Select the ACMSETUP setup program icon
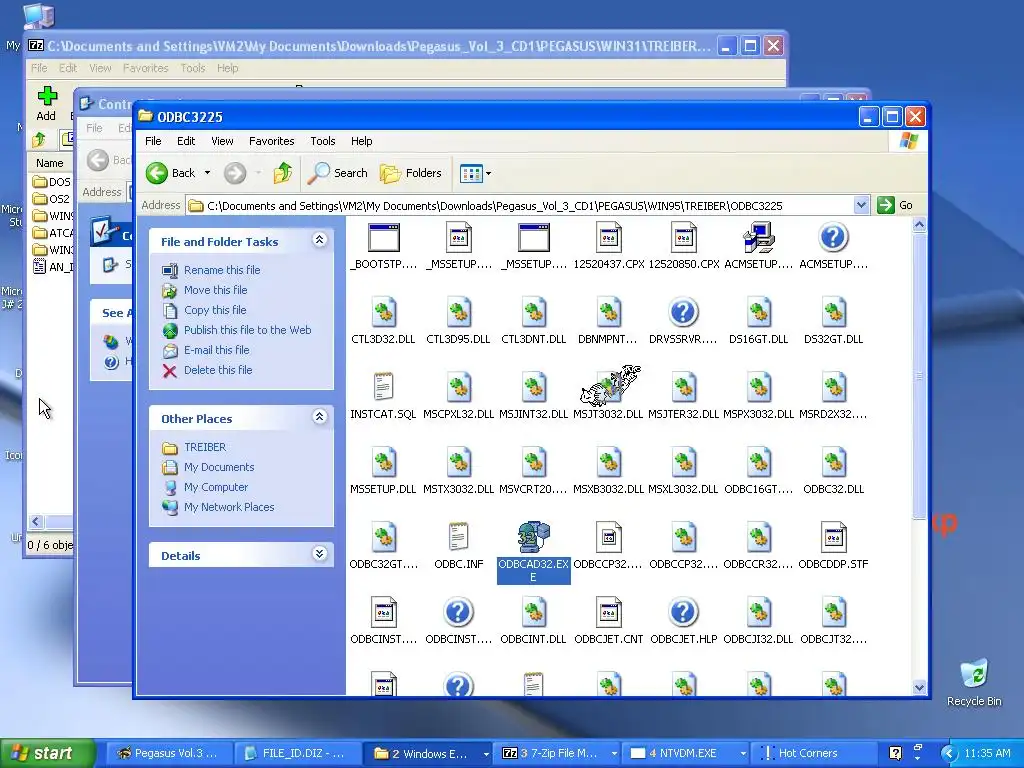Image resolution: width=1024 pixels, height=768 pixels. (x=758, y=237)
